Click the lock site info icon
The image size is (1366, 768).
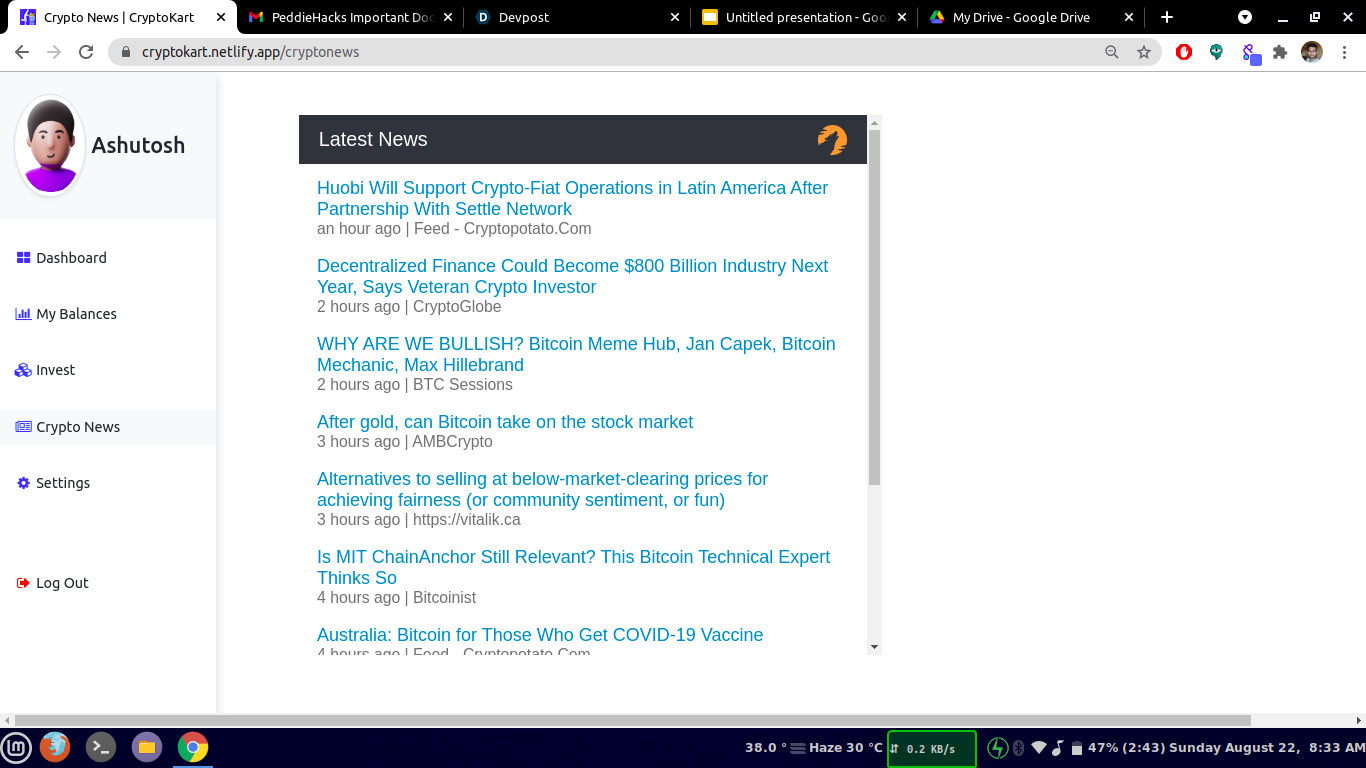click(x=126, y=52)
